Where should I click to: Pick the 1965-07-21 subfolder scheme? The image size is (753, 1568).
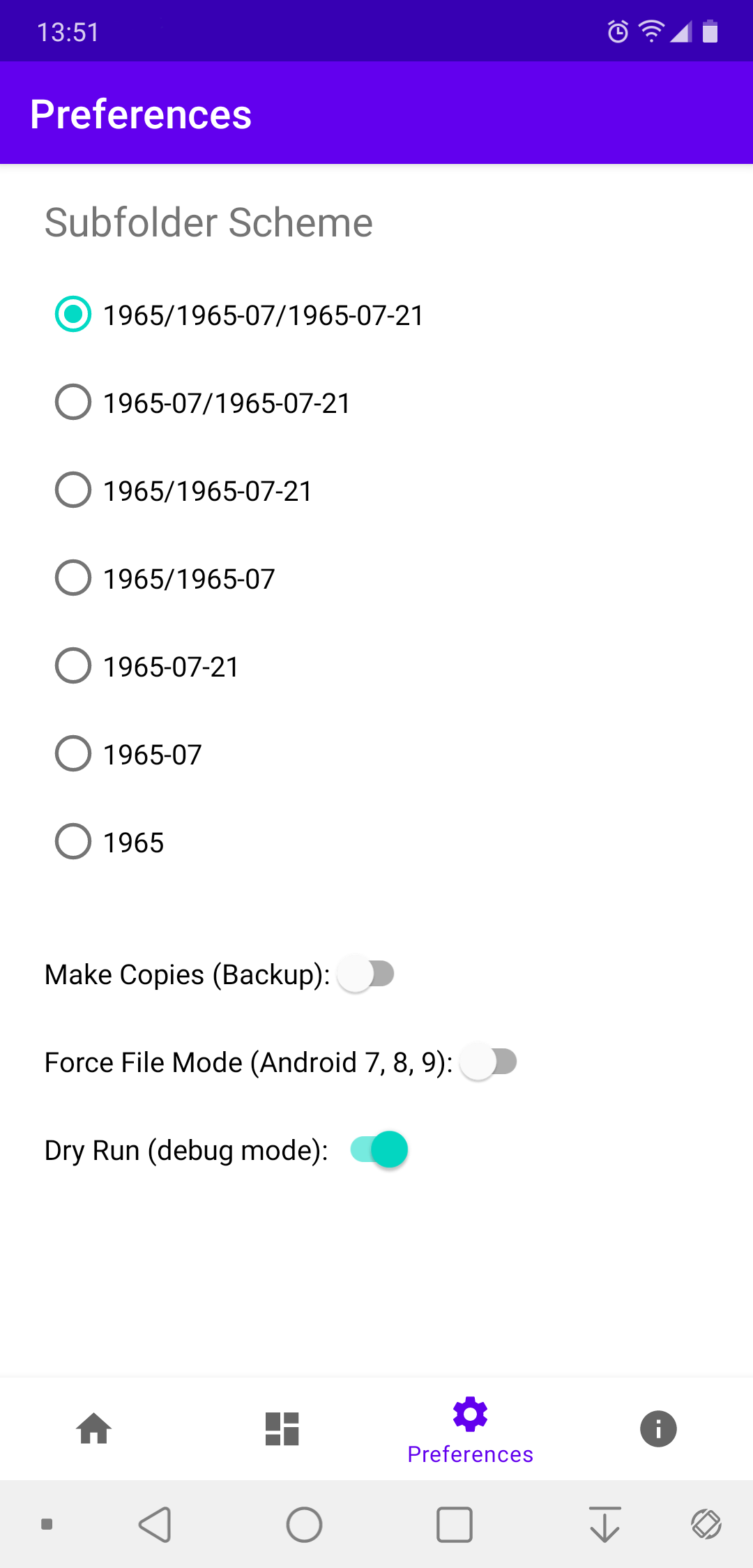[x=73, y=666]
